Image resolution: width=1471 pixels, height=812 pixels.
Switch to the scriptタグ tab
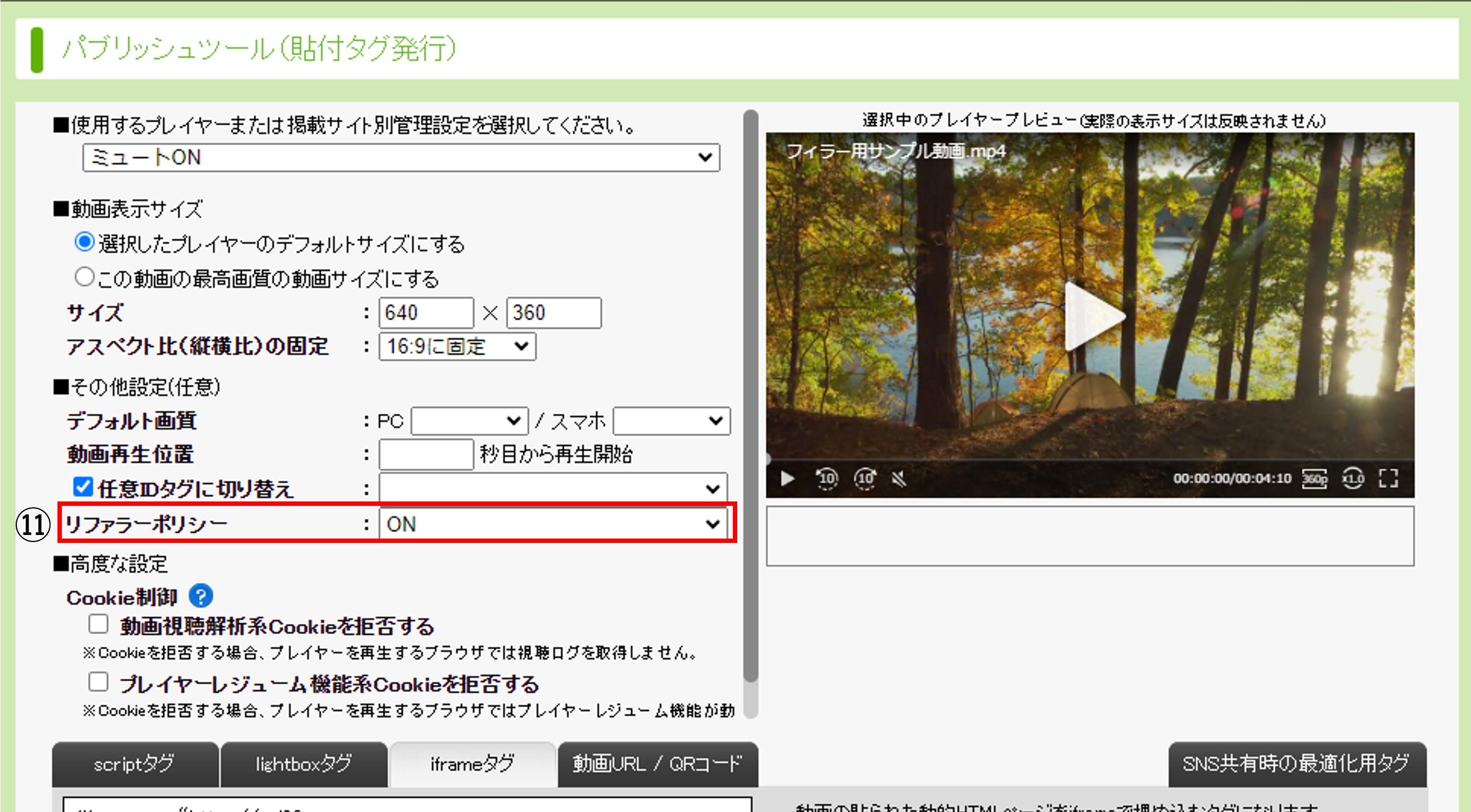(135, 763)
